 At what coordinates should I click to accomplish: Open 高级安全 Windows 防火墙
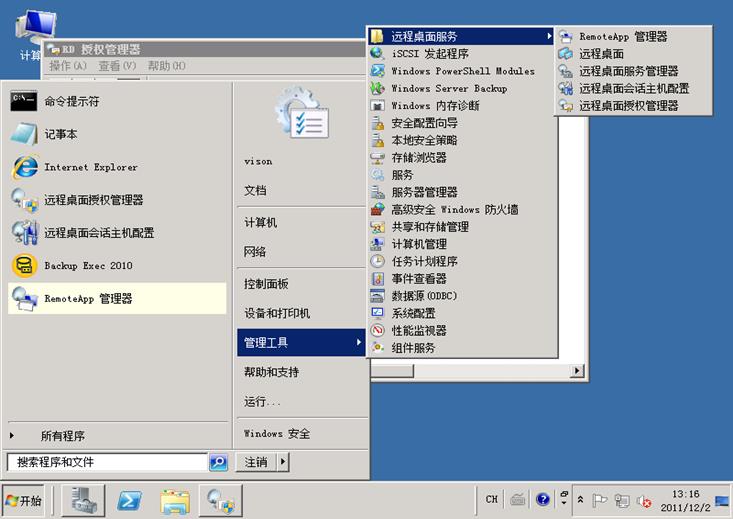462,209
